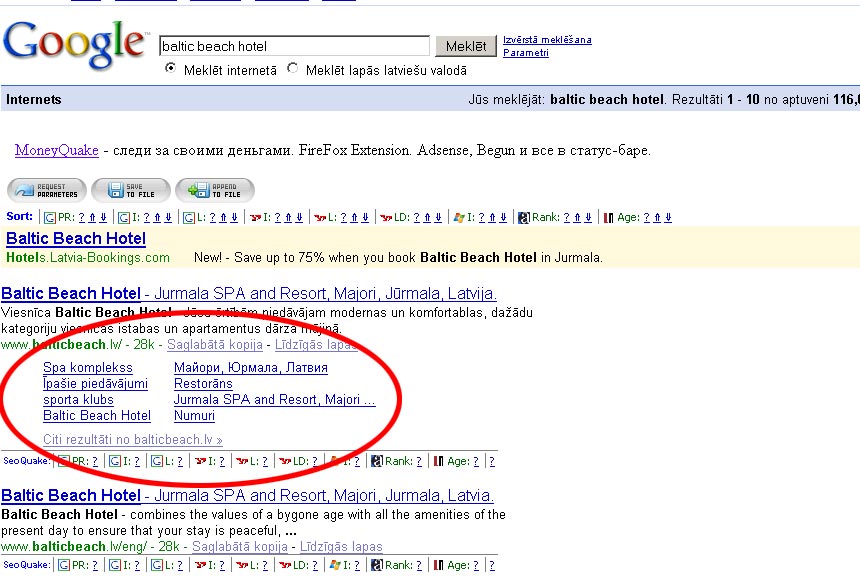
Task: Open the 'Izvērstā meklēšana' advanced search link
Action: click(x=547, y=39)
